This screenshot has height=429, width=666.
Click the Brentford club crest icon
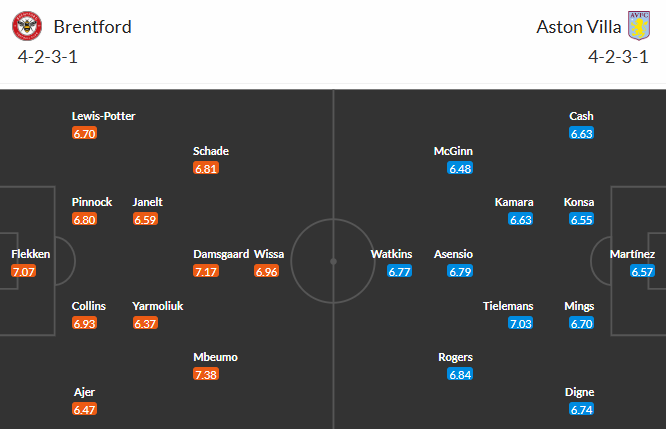pos(35,25)
